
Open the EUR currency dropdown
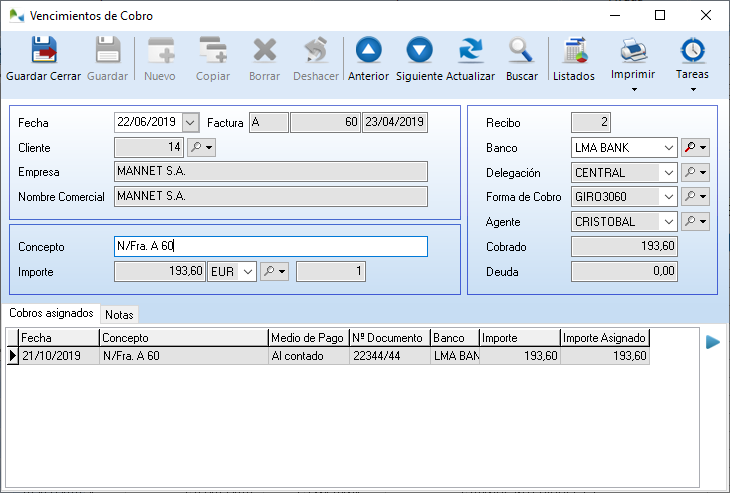(x=248, y=271)
